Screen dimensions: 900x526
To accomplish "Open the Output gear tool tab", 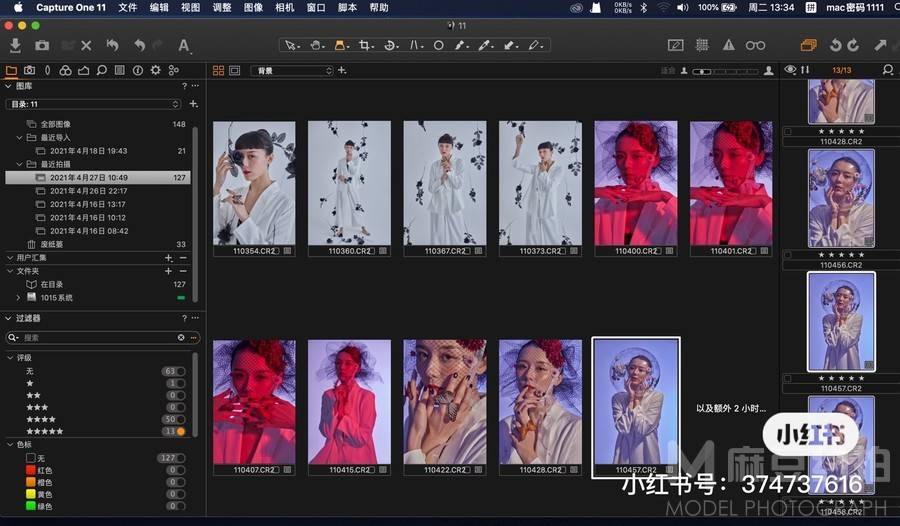I will click(x=156, y=70).
